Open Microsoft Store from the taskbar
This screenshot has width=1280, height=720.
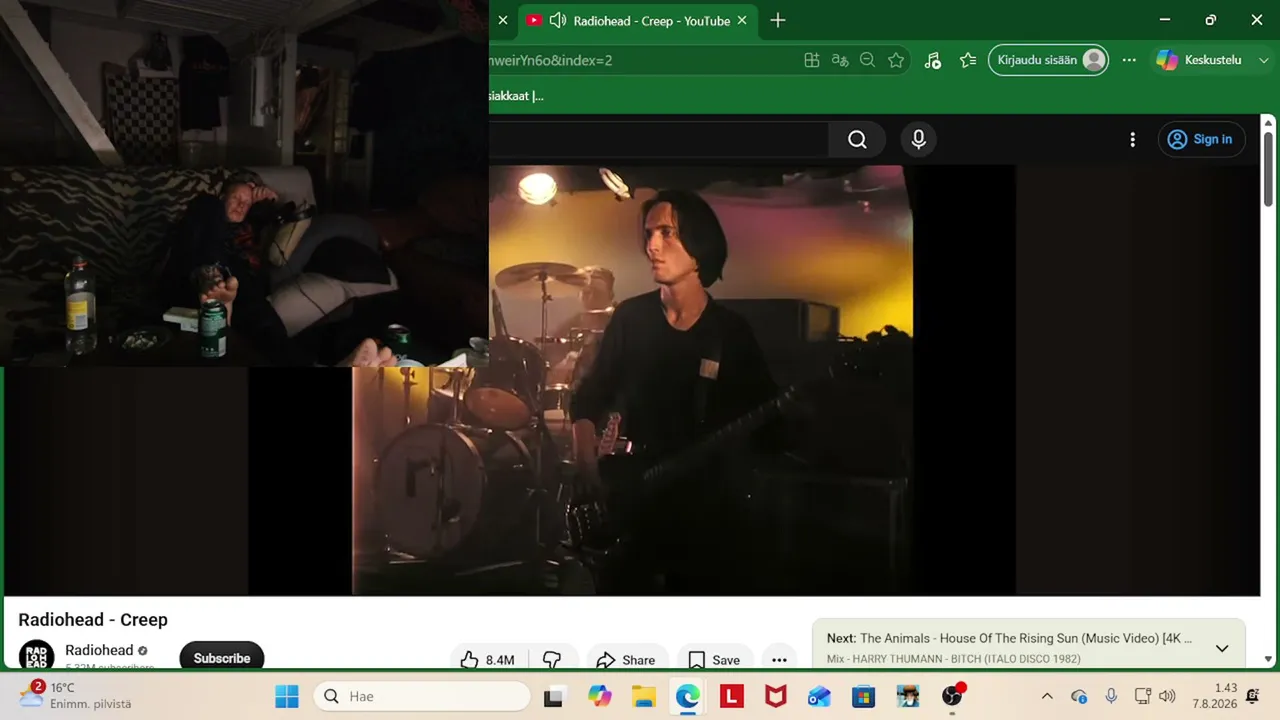[x=863, y=696]
